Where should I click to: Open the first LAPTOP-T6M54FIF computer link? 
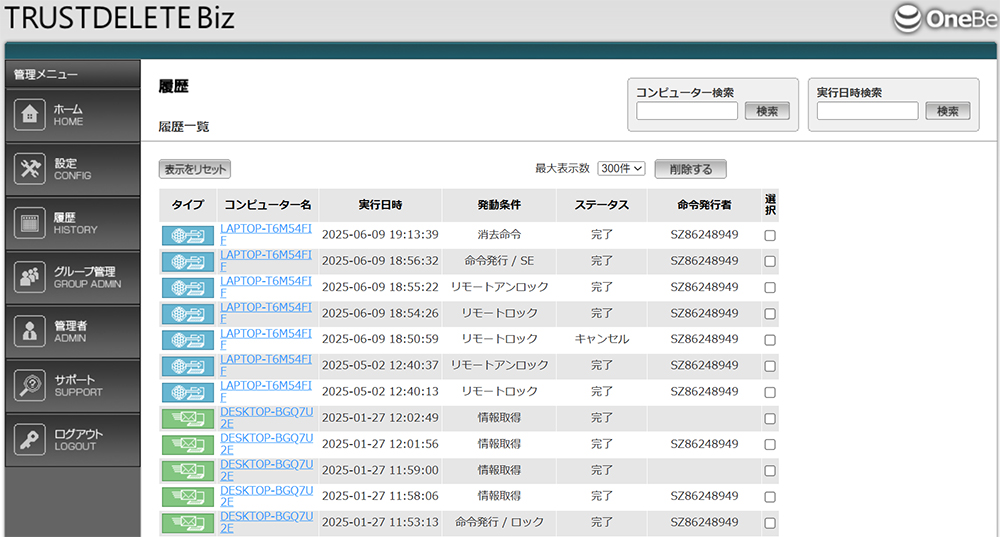(265, 229)
